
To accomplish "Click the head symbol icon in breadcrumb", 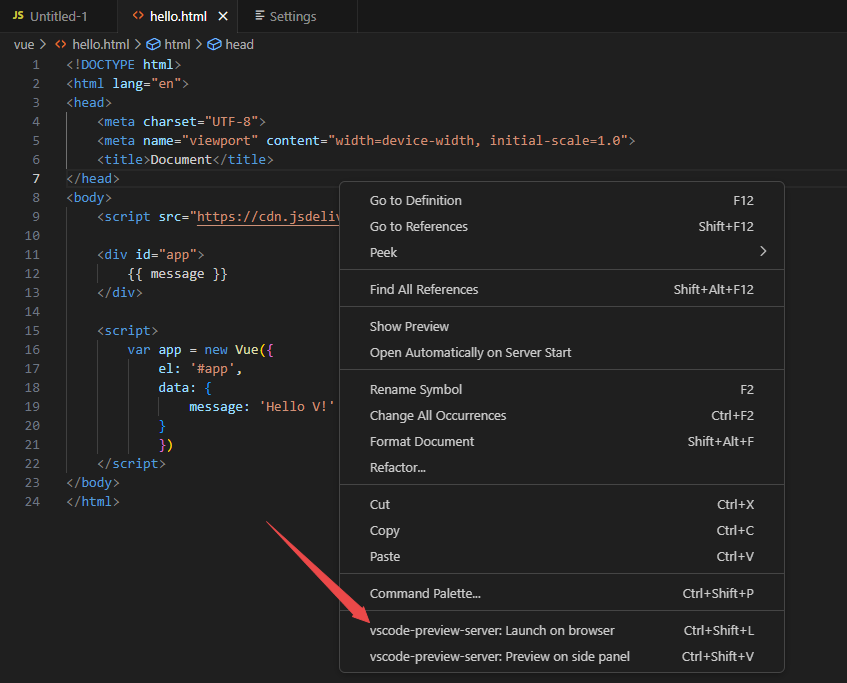I will 214,44.
